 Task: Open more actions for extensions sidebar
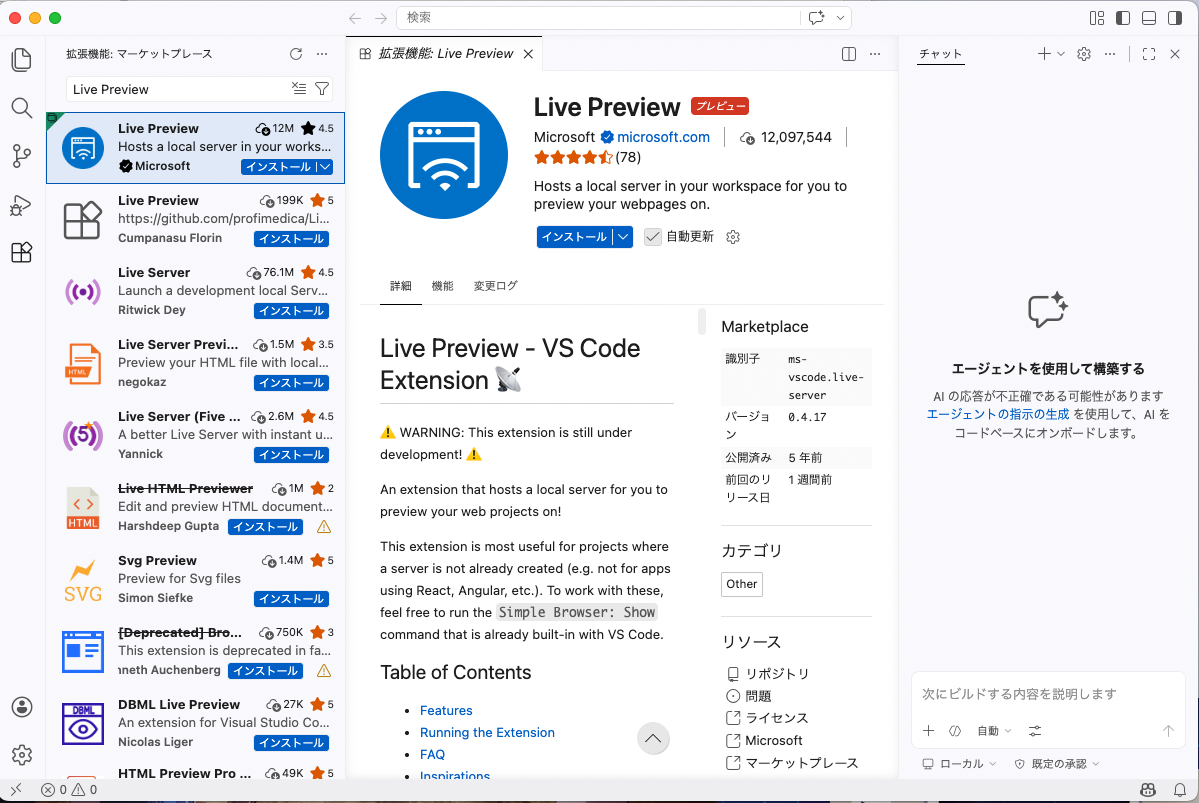(x=322, y=54)
